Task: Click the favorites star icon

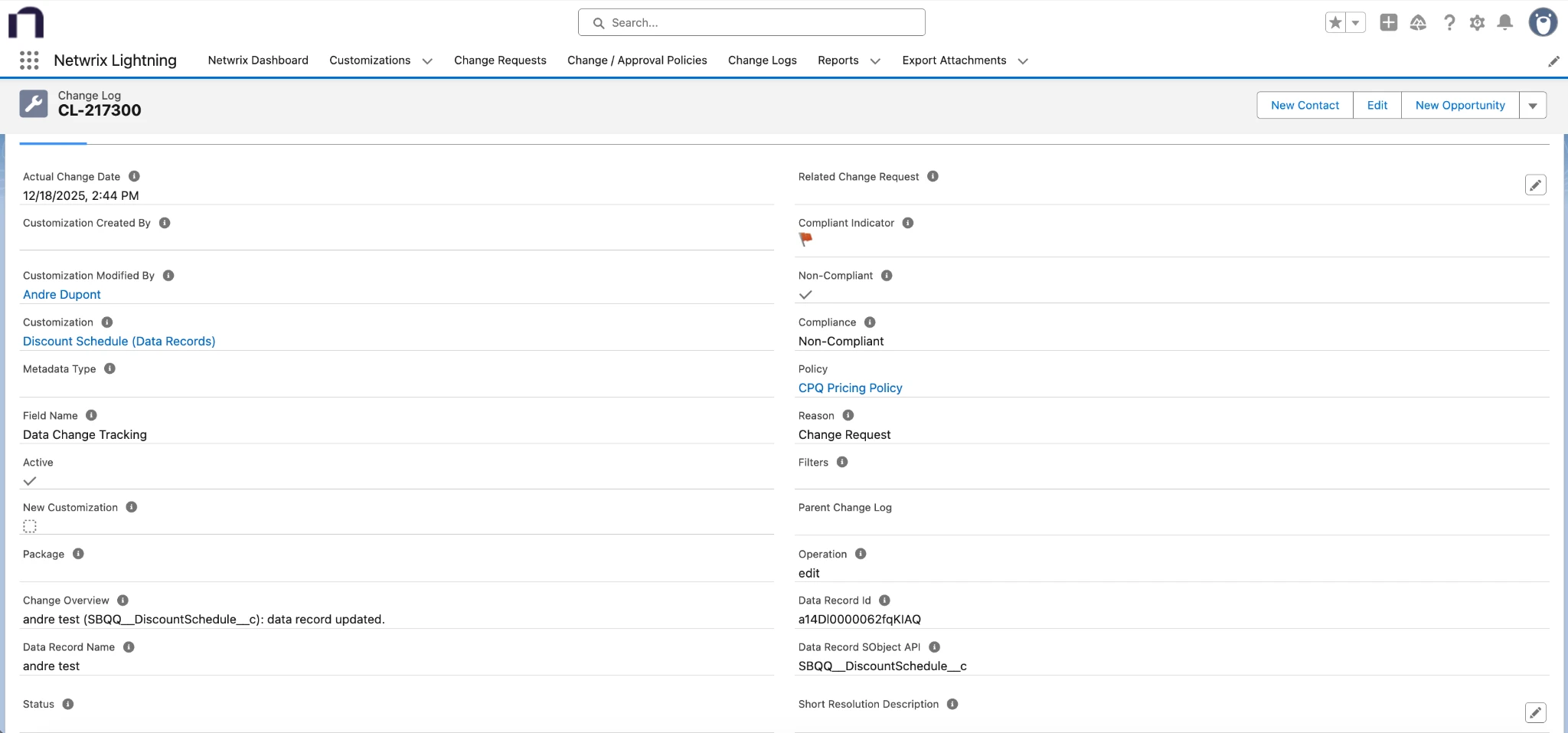Action: (1336, 23)
